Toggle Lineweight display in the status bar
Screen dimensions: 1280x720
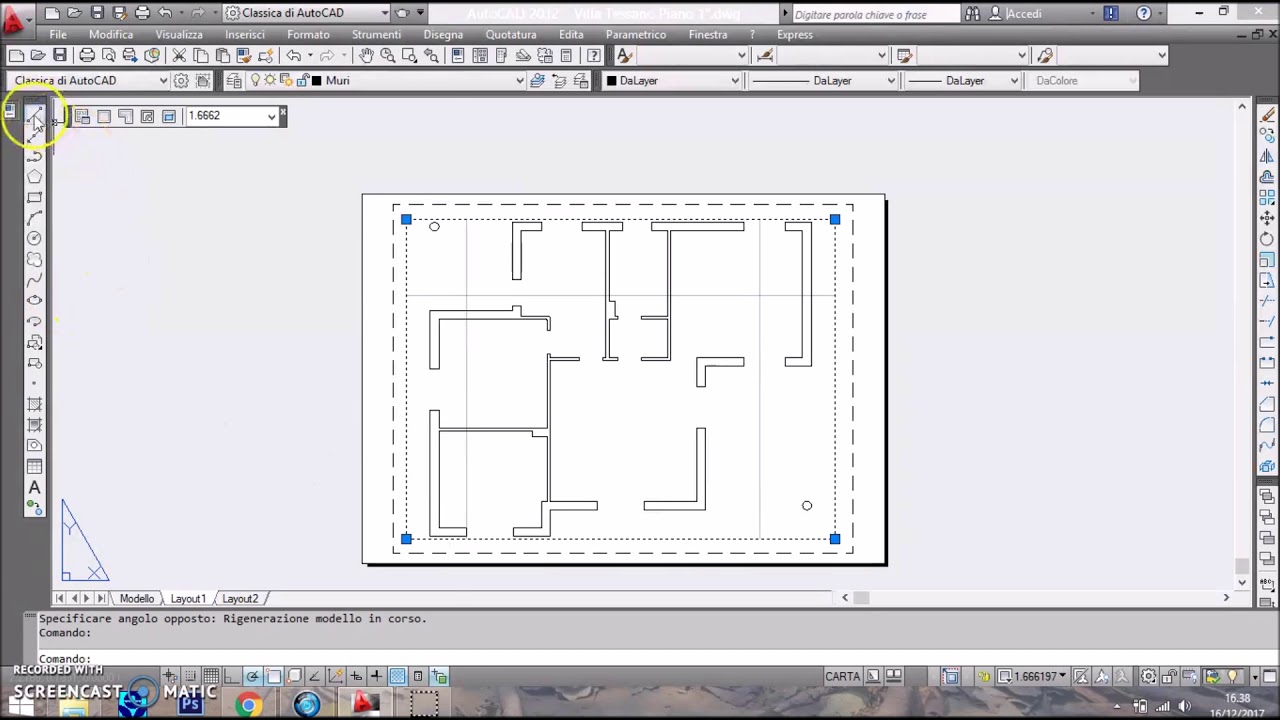pyautogui.click(x=376, y=676)
